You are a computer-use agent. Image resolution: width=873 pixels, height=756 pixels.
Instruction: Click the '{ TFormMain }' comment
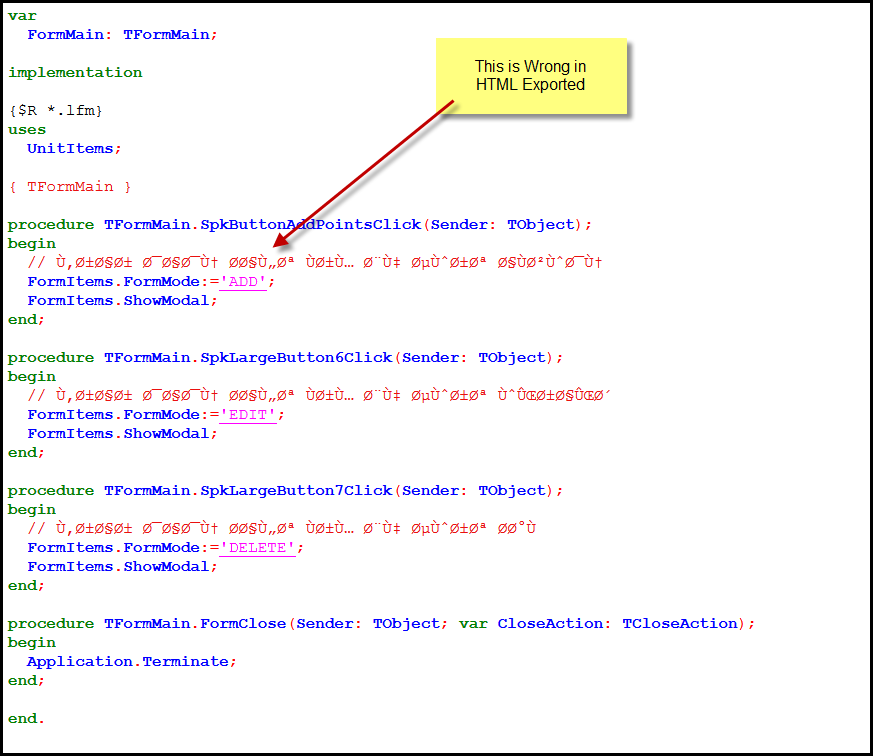[70, 186]
